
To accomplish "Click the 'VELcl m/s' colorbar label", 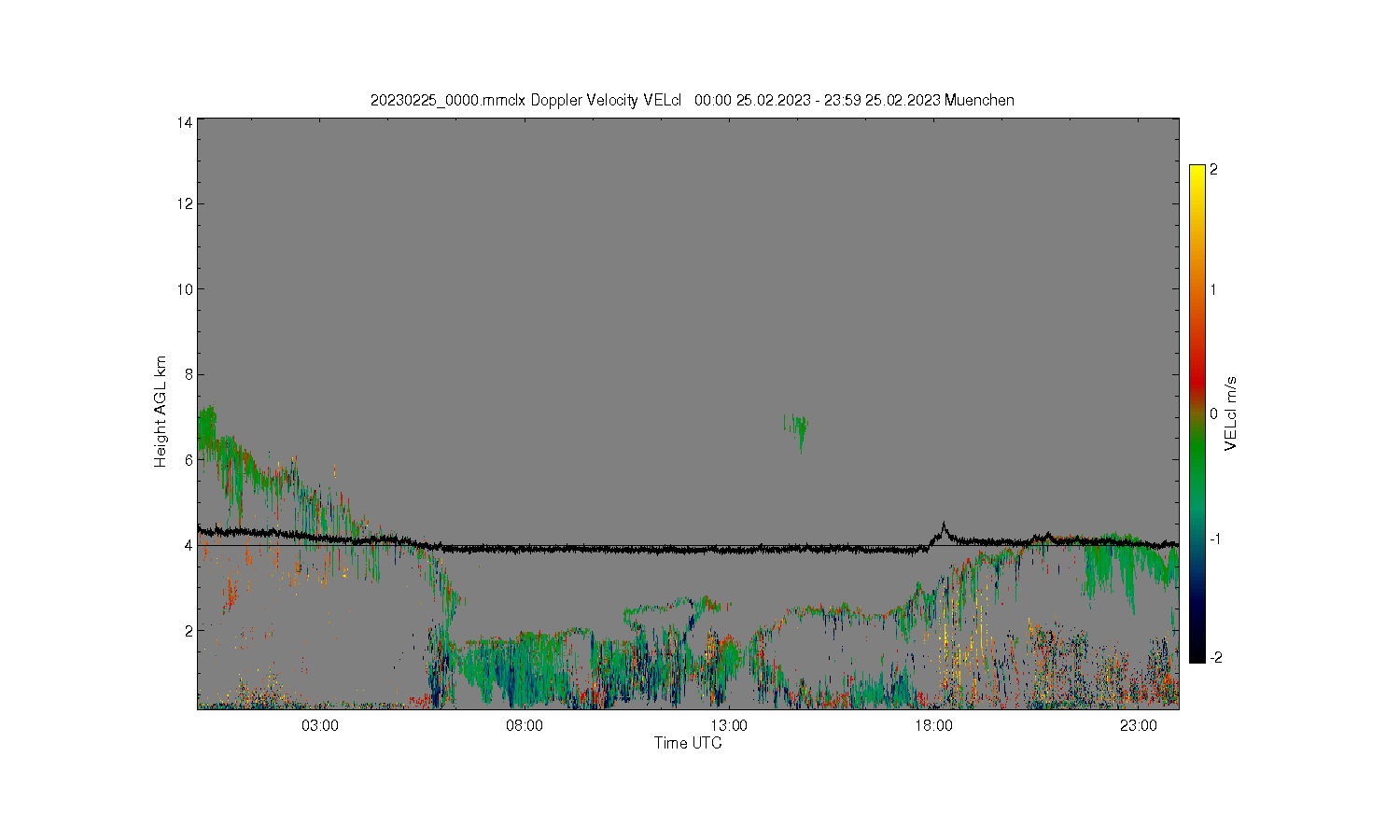I will click(1231, 413).
